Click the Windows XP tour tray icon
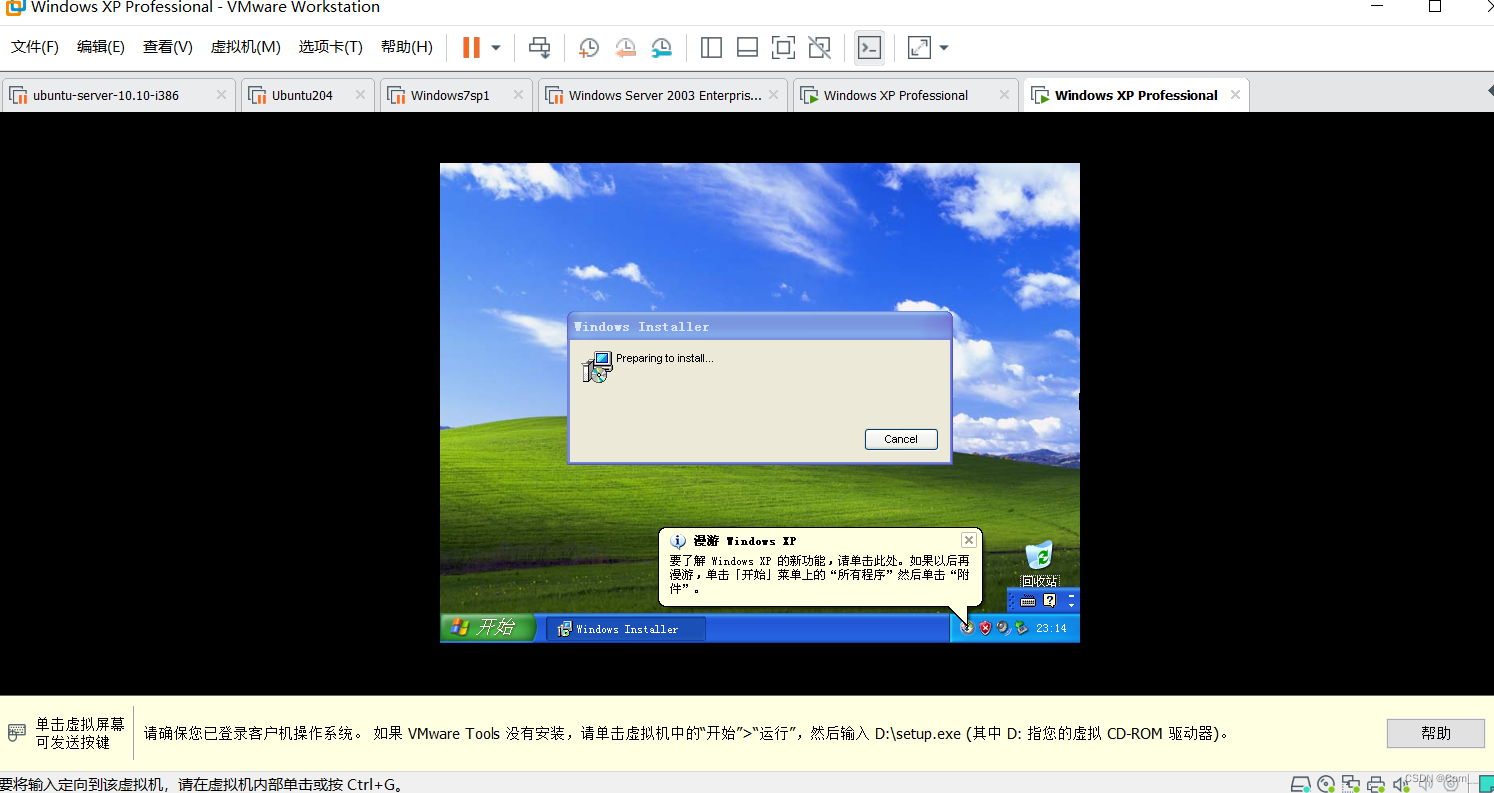 click(x=967, y=628)
